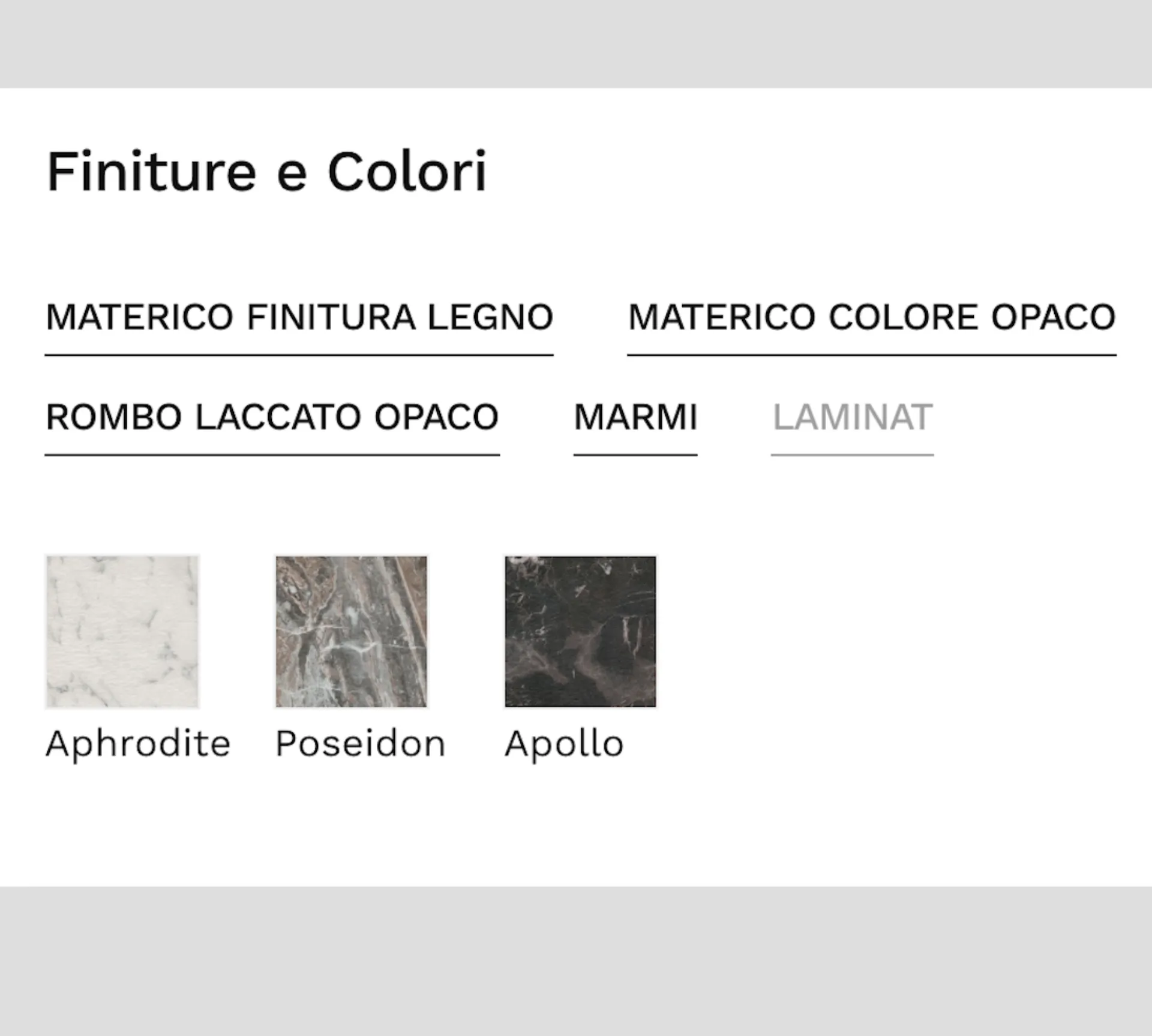Image resolution: width=1152 pixels, height=1036 pixels.
Task: Click the Apollo text label
Action: tap(564, 744)
